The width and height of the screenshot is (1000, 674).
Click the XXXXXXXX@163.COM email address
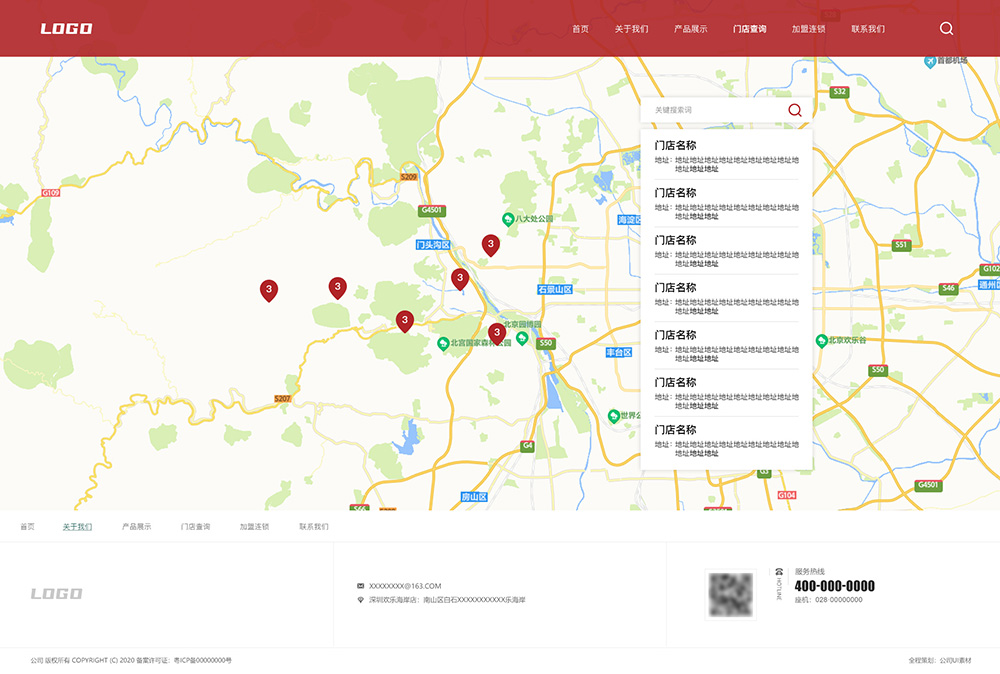[x=405, y=586]
